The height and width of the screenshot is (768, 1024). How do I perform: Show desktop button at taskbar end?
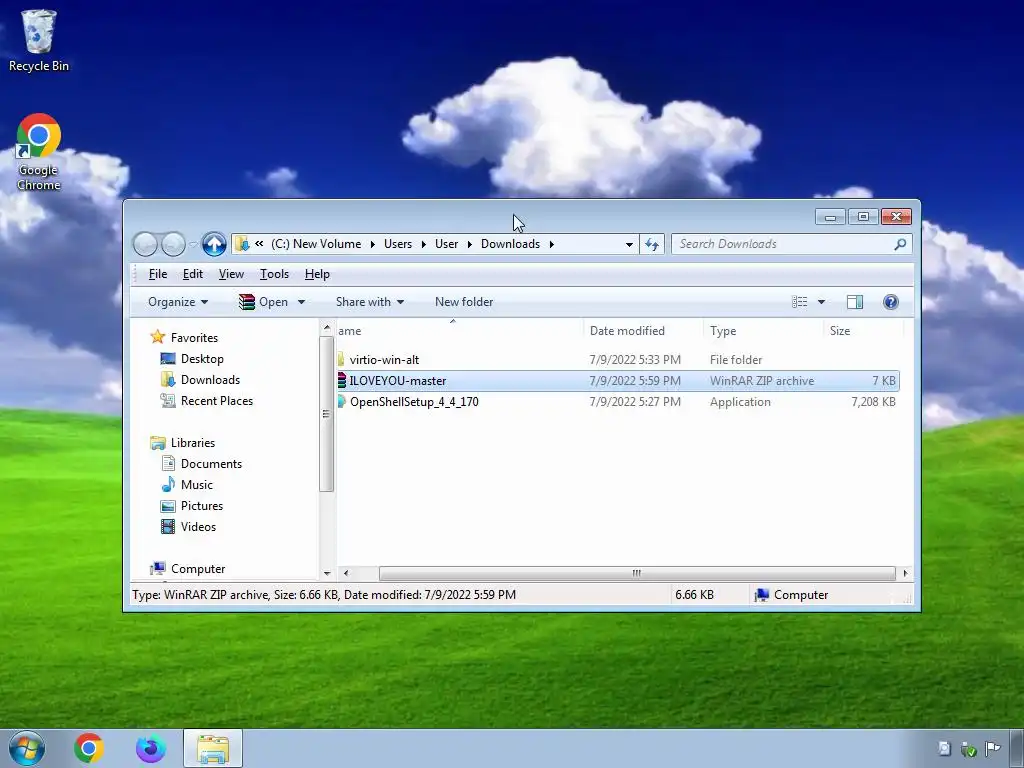pos(1016,748)
